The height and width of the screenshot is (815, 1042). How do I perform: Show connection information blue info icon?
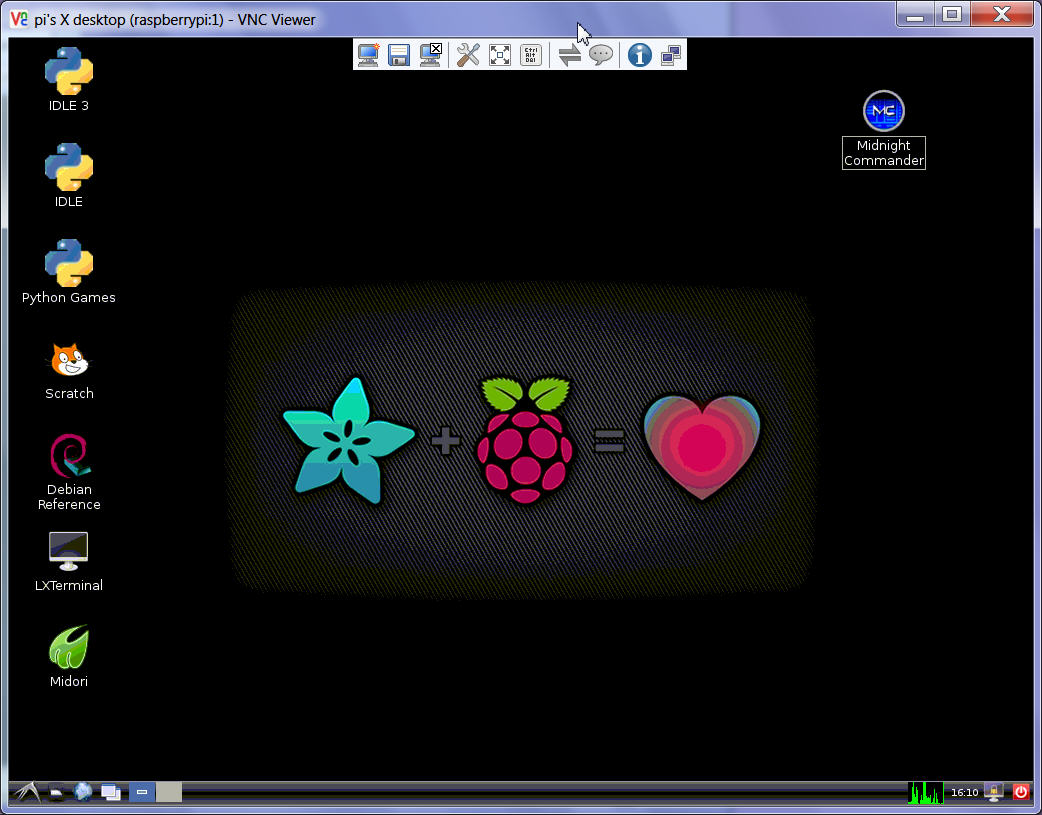pos(640,55)
